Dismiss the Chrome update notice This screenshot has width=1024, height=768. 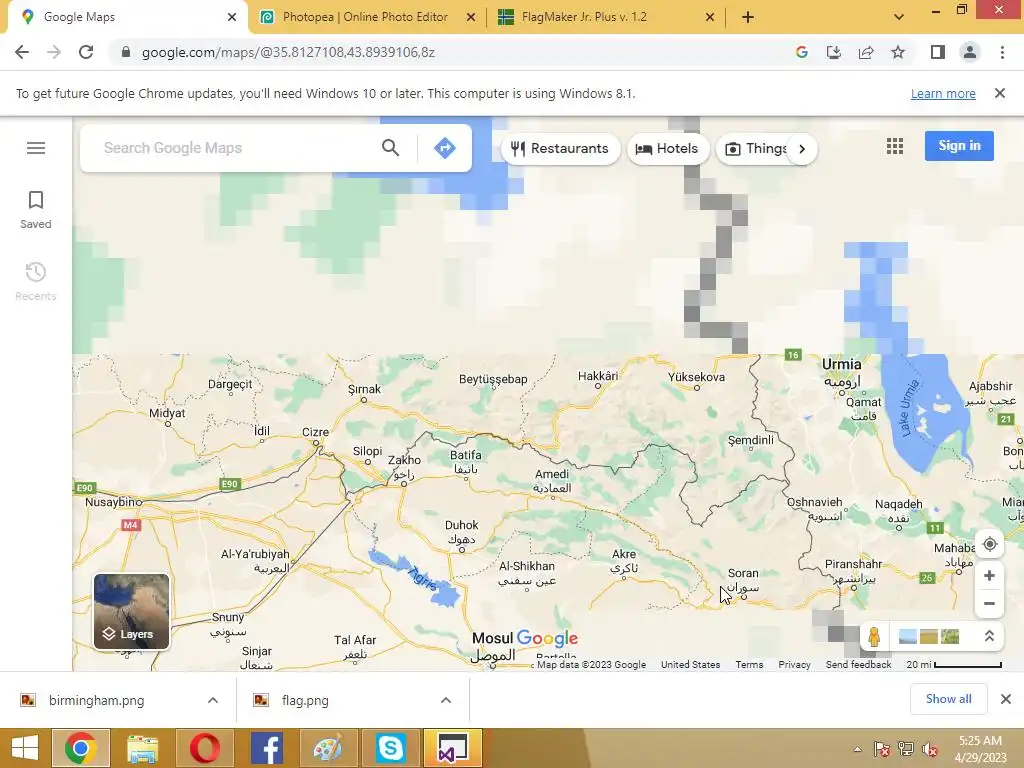point(1000,93)
